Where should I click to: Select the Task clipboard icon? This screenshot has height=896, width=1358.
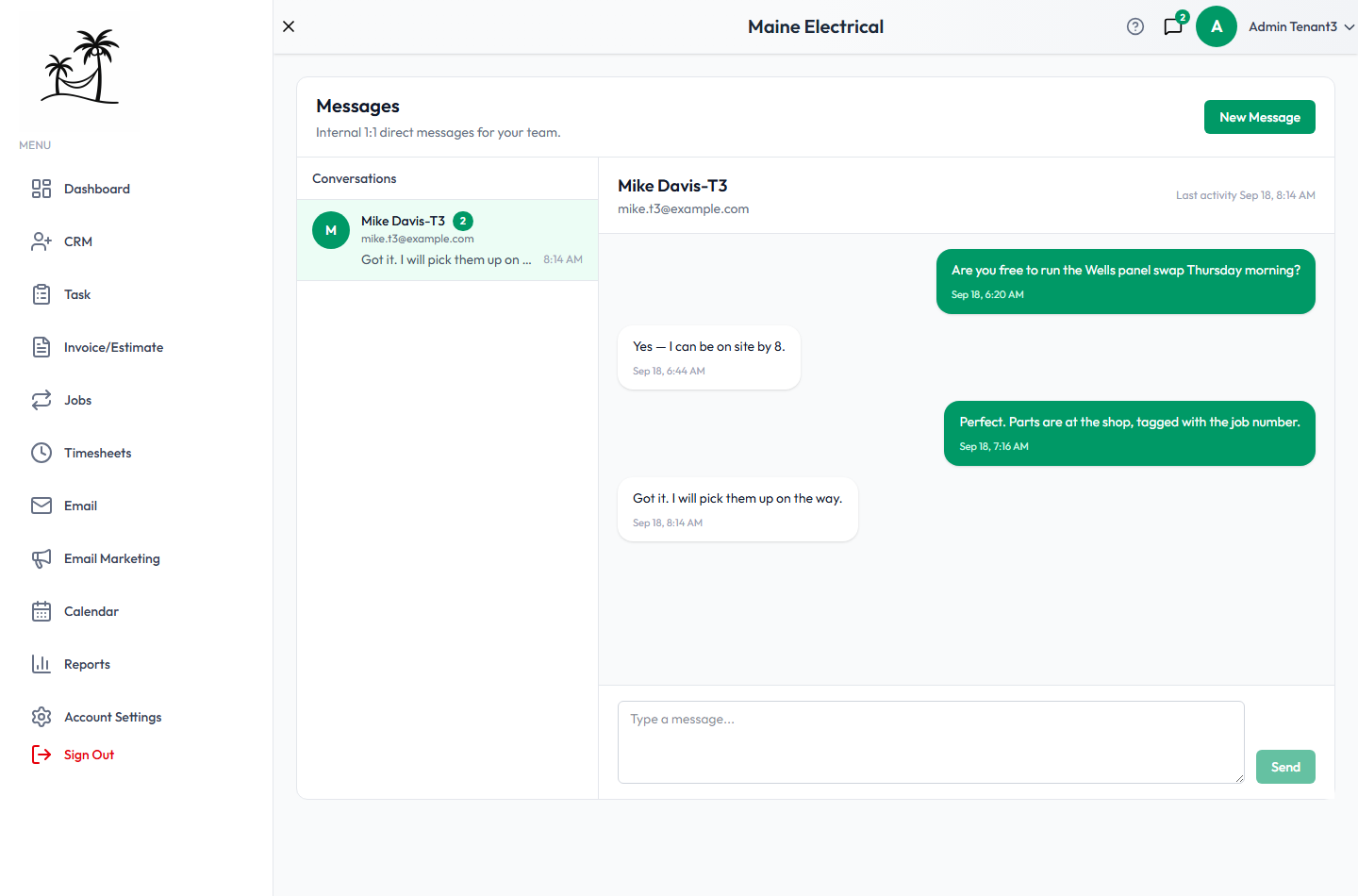coord(41,294)
